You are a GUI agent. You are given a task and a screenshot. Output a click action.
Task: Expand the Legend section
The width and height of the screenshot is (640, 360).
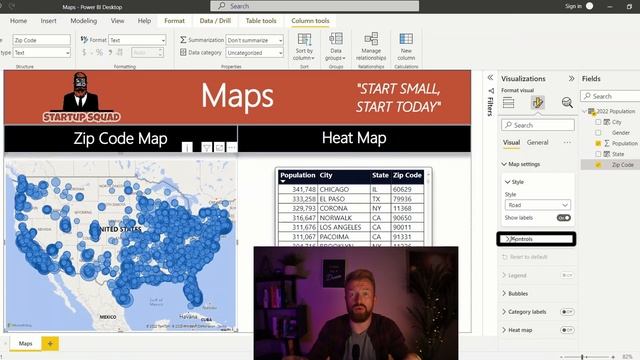tap(504, 276)
